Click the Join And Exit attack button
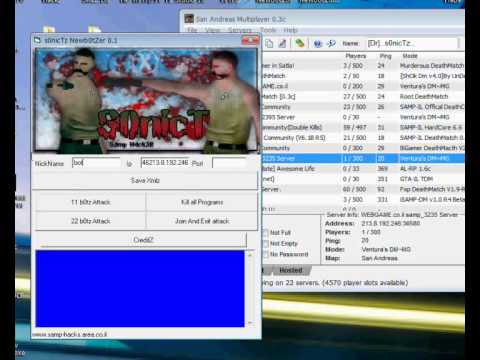 tap(202, 221)
